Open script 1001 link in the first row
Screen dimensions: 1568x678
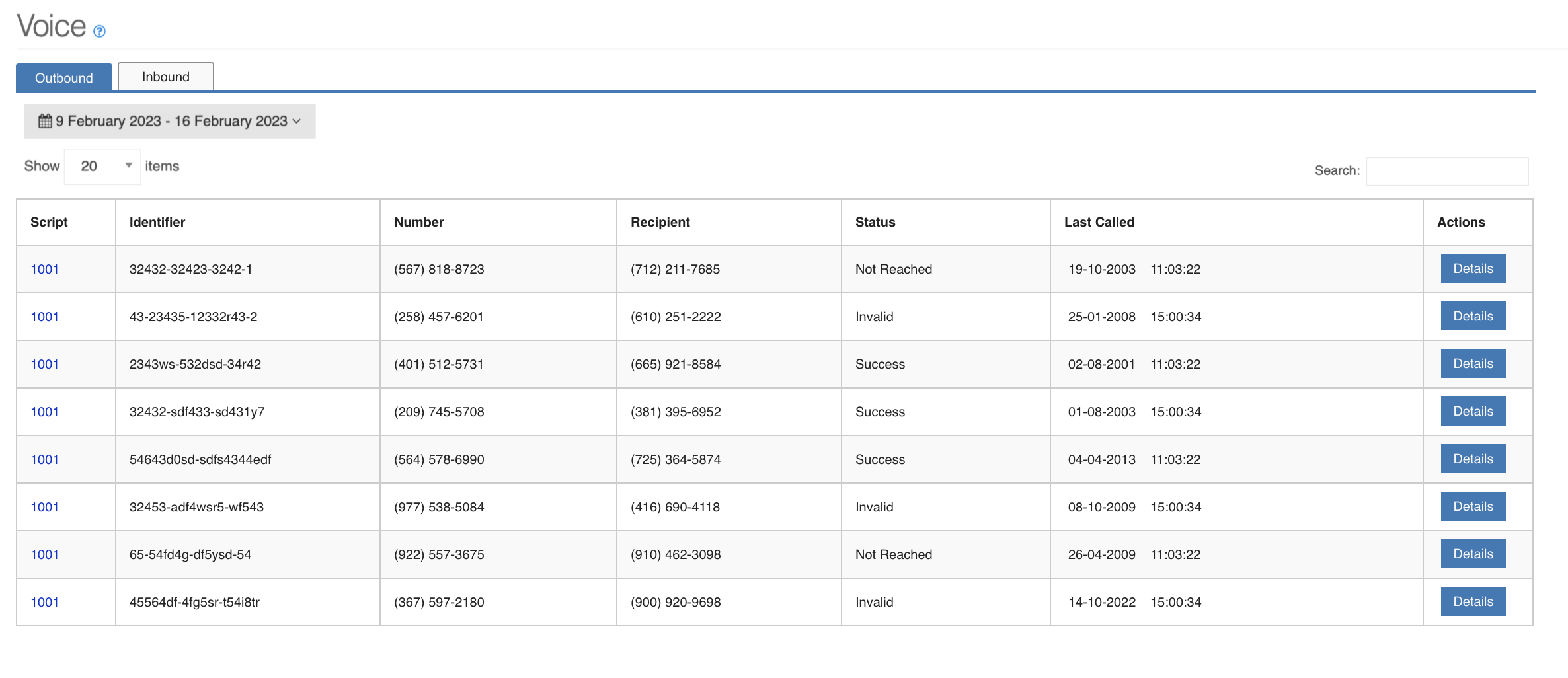[x=44, y=269]
